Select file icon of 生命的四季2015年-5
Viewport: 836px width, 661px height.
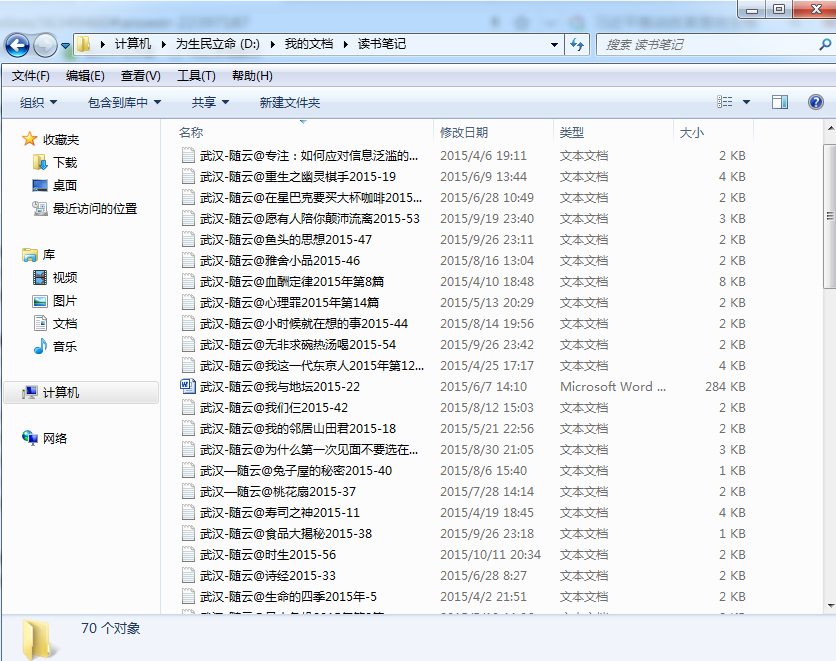pos(188,596)
